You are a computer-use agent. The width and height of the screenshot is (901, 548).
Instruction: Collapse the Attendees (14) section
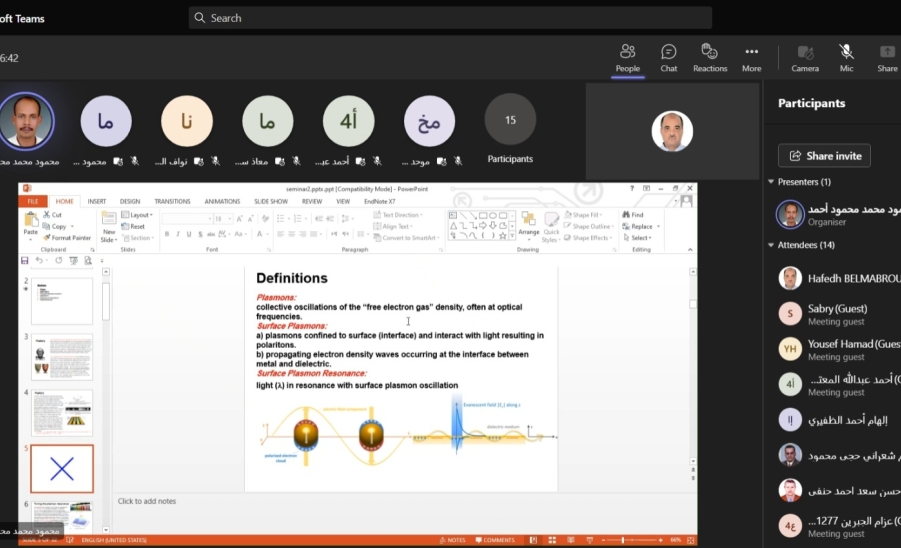(x=771, y=245)
